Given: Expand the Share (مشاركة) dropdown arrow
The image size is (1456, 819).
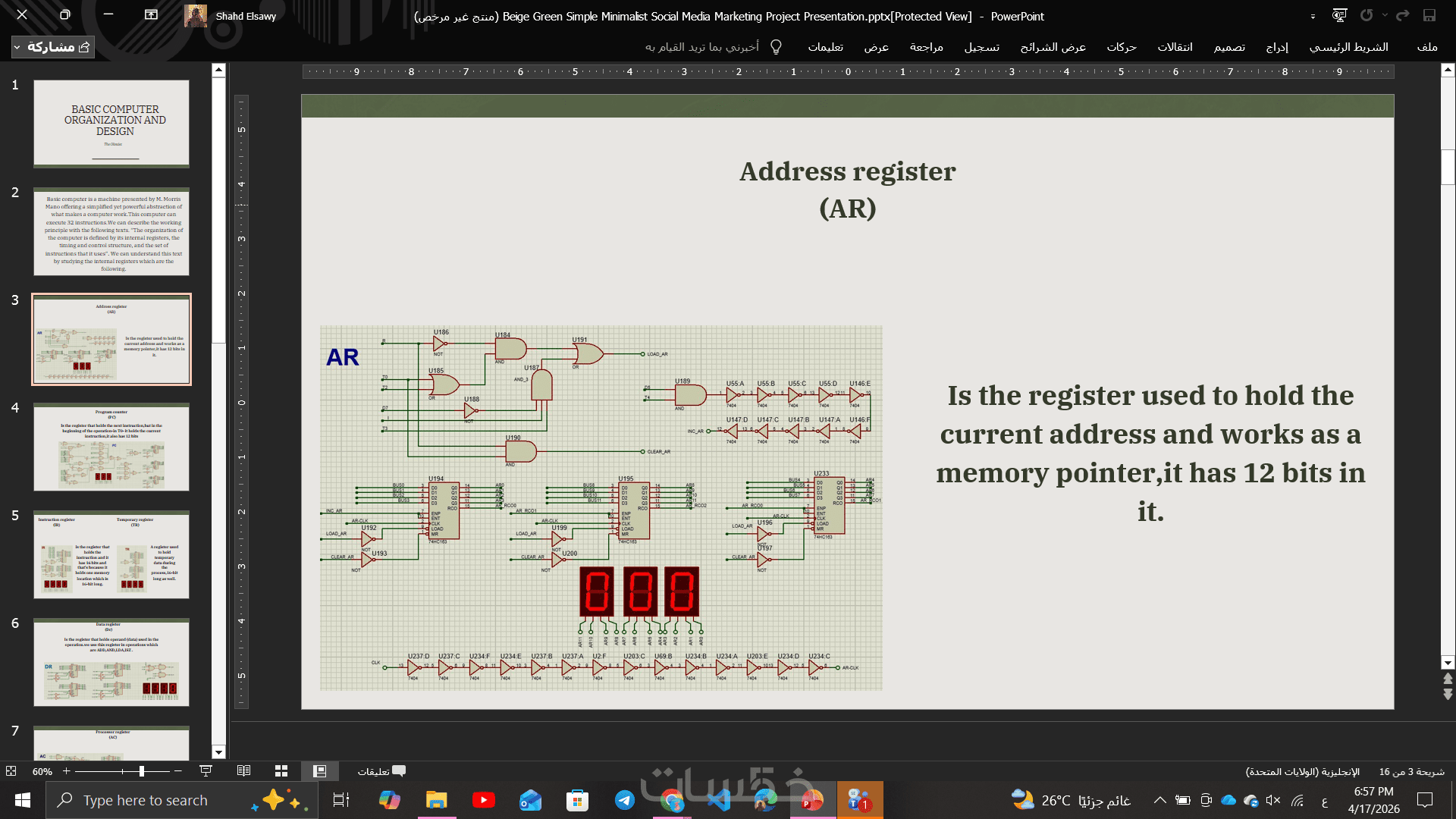Looking at the screenshot, I should click(x=17, y=47).
